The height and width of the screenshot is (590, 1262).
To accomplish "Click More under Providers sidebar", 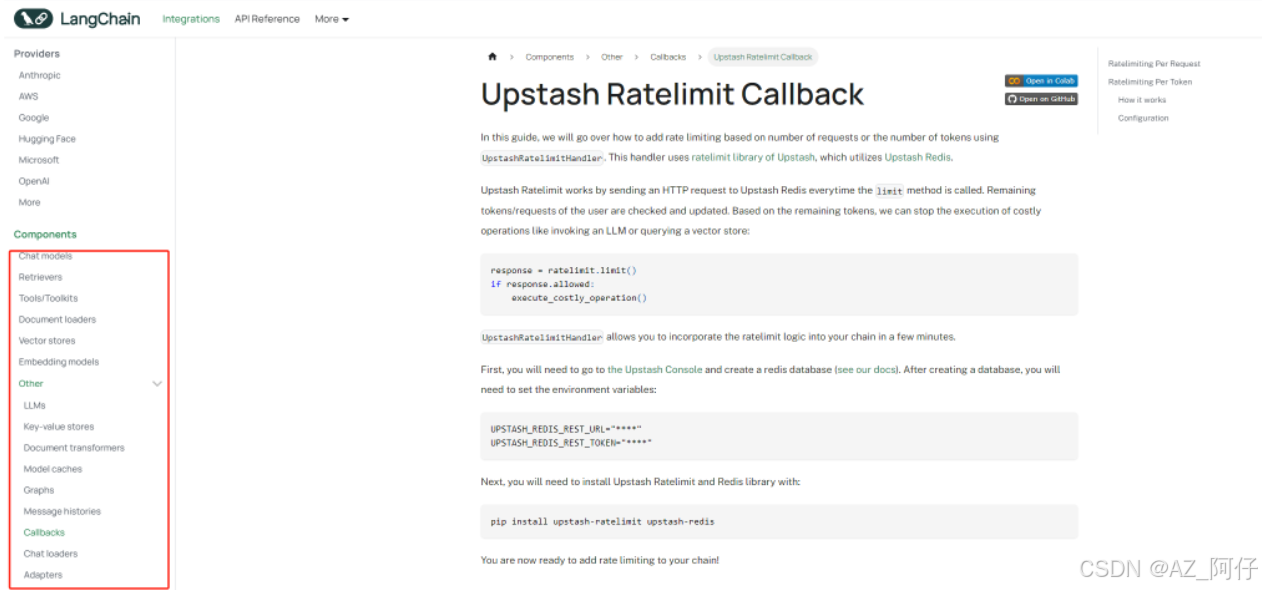I will tap(29, 202).
